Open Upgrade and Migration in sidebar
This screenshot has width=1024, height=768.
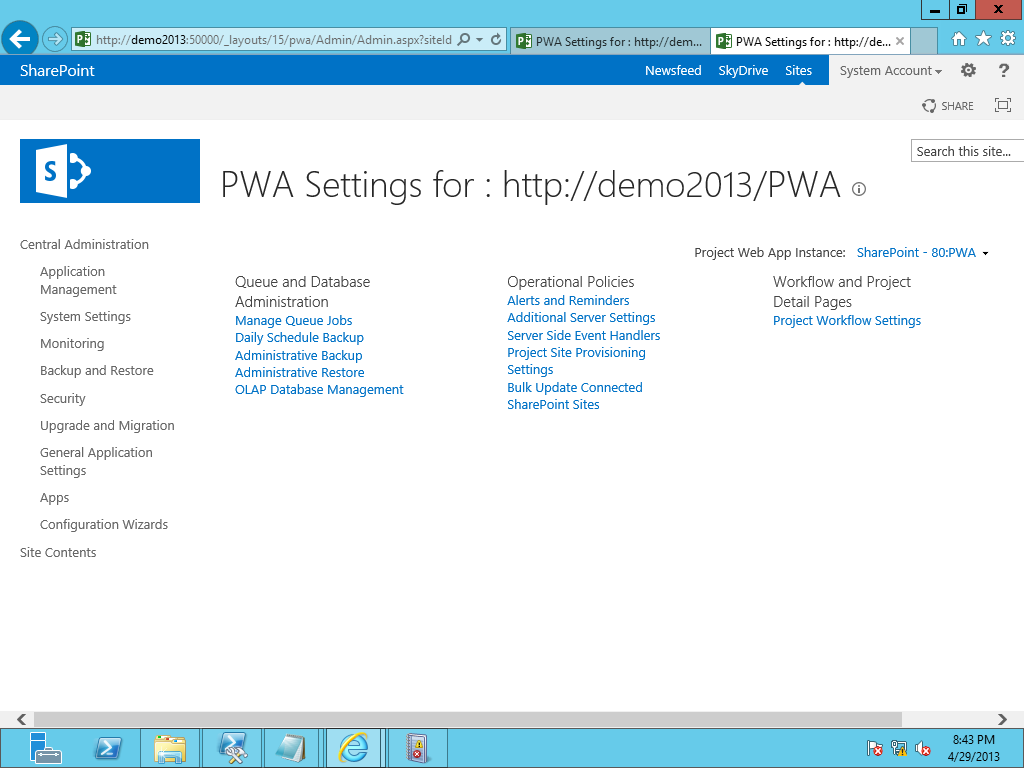point(107,426)
